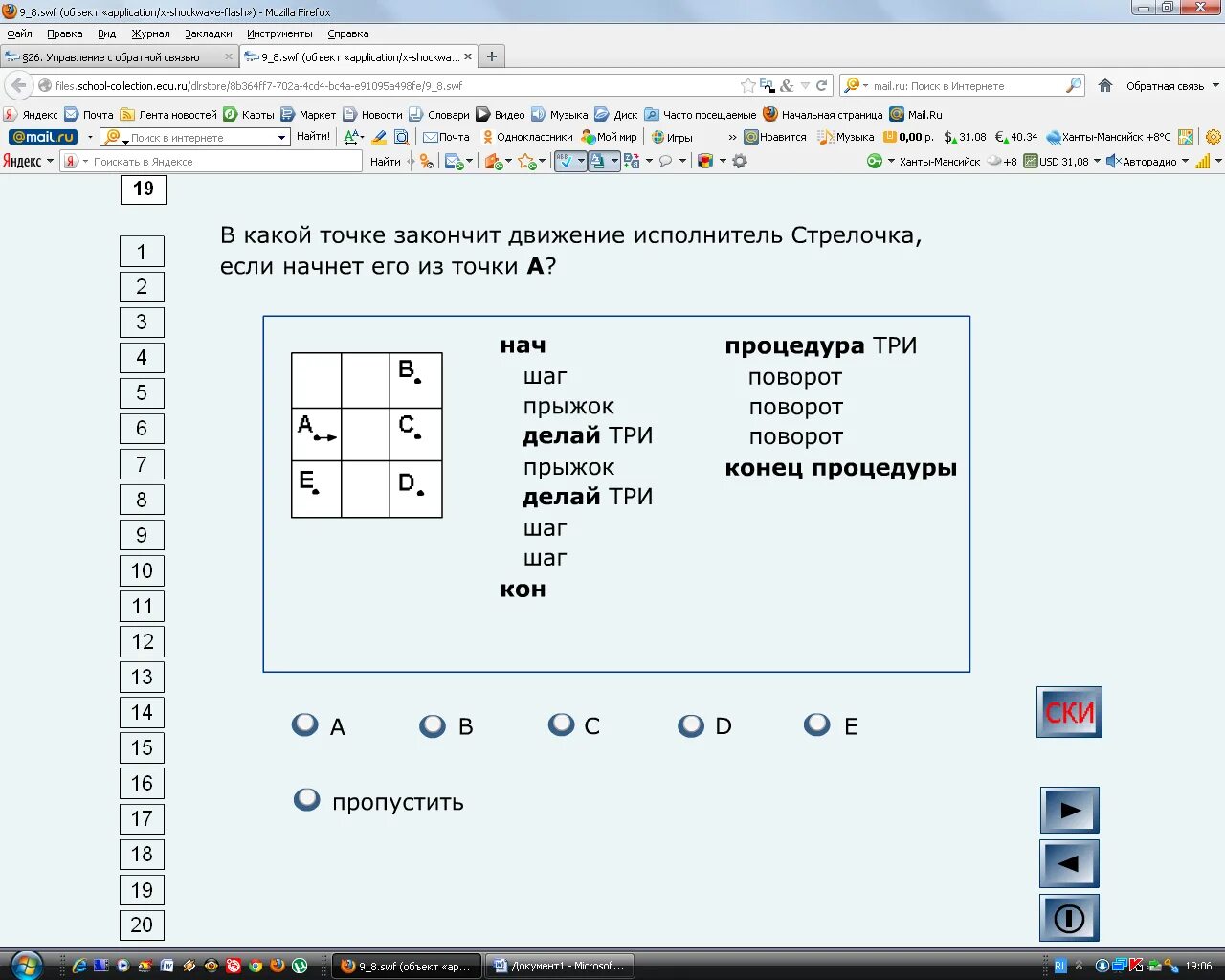
Task: Open Одноклассники from the mail.ru toolbar
Action: [527, 137]
